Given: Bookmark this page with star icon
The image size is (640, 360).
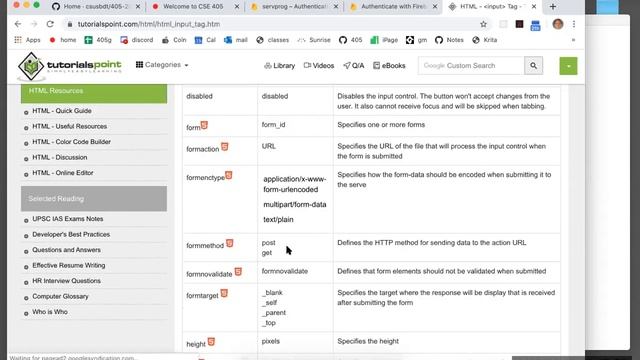Looking at the screenshot, I should click(483, 24).
